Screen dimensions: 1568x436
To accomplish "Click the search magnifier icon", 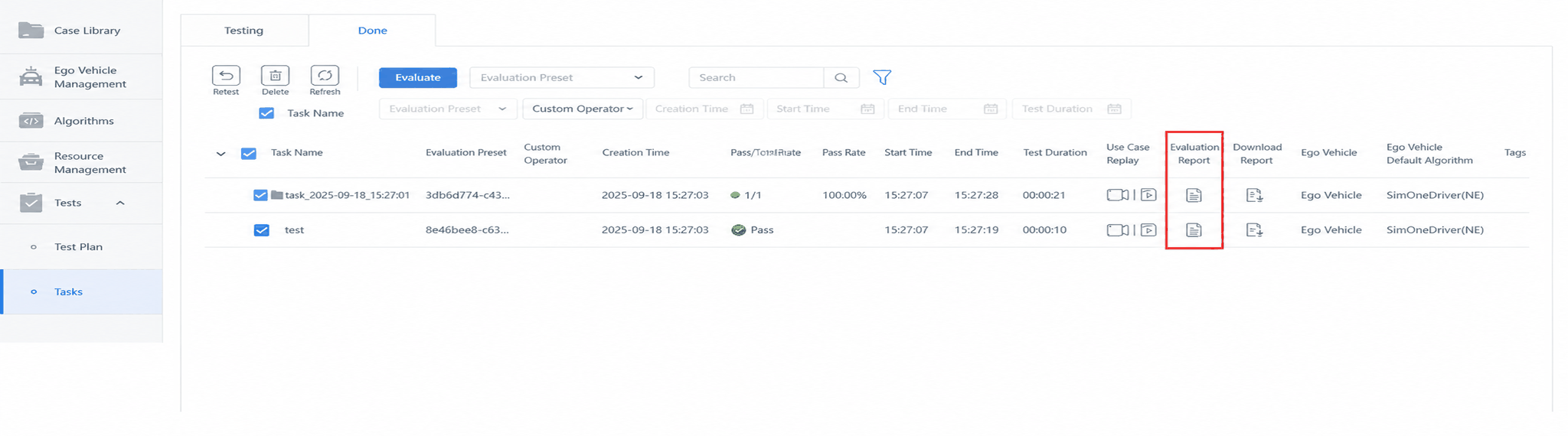I will (x=841, y=77).
